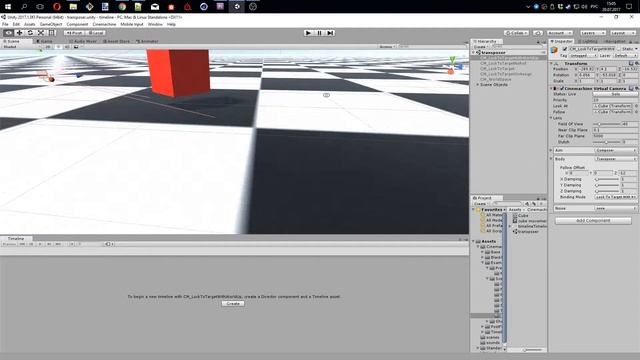Open the Tag dropdown
The width and height of the screenshot is (640, 360).
(583, 56)
